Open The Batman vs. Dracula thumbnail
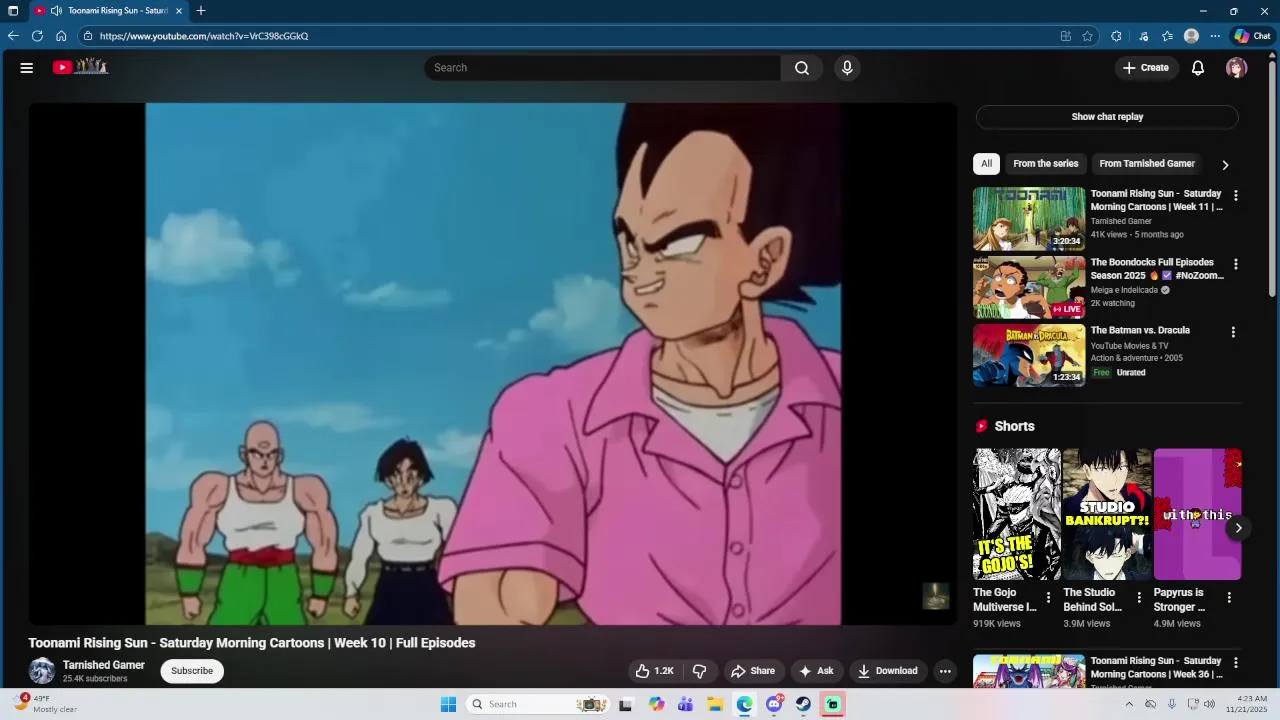This screenshot has height=720, width=1280. 1029,355
